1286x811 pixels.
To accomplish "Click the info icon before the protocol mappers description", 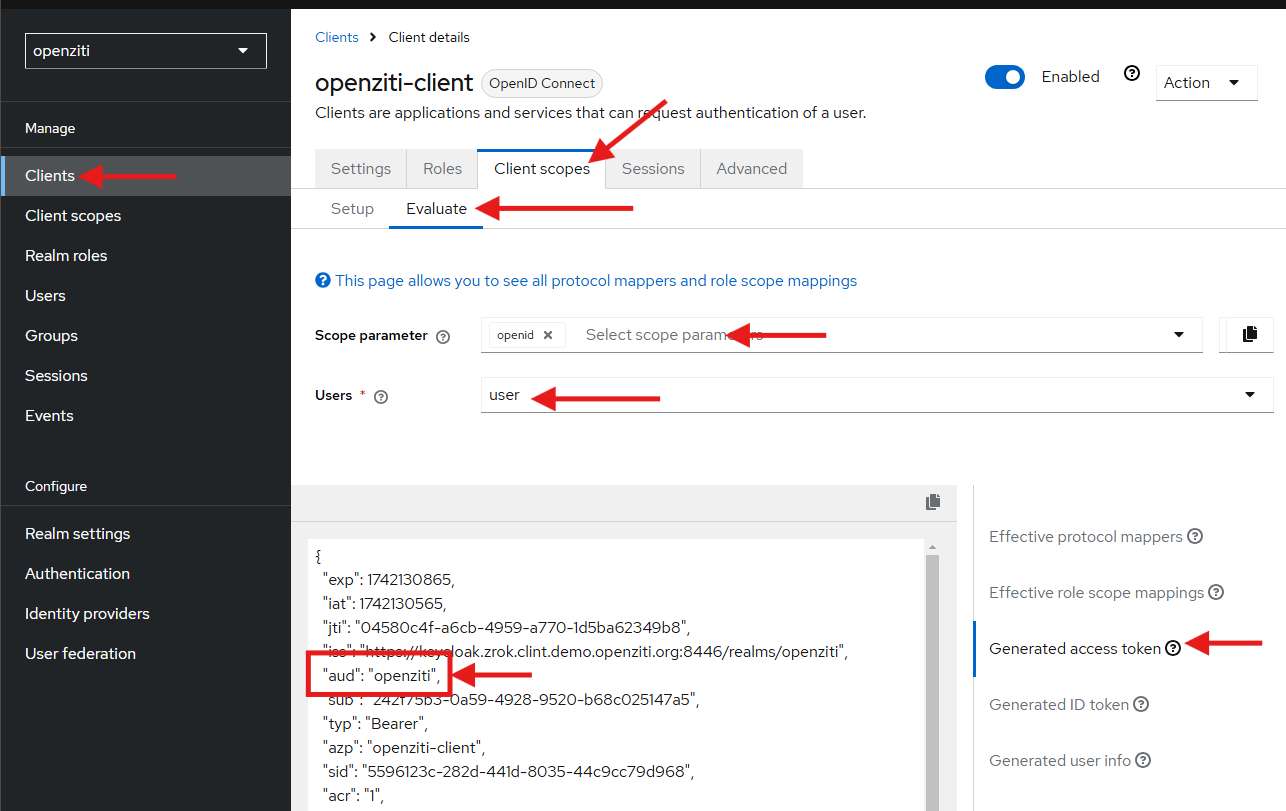I will click(322, 280).
